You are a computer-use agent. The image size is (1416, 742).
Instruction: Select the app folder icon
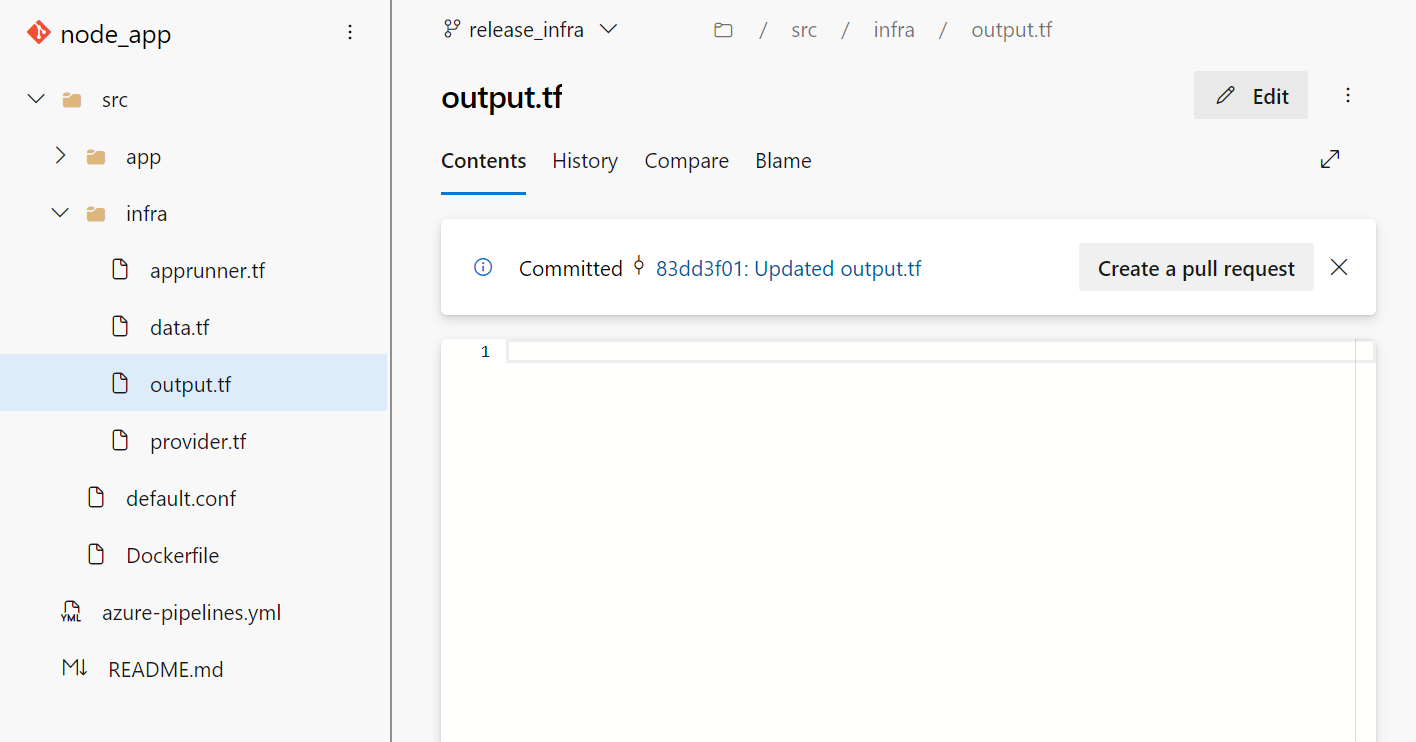[95, 157]
